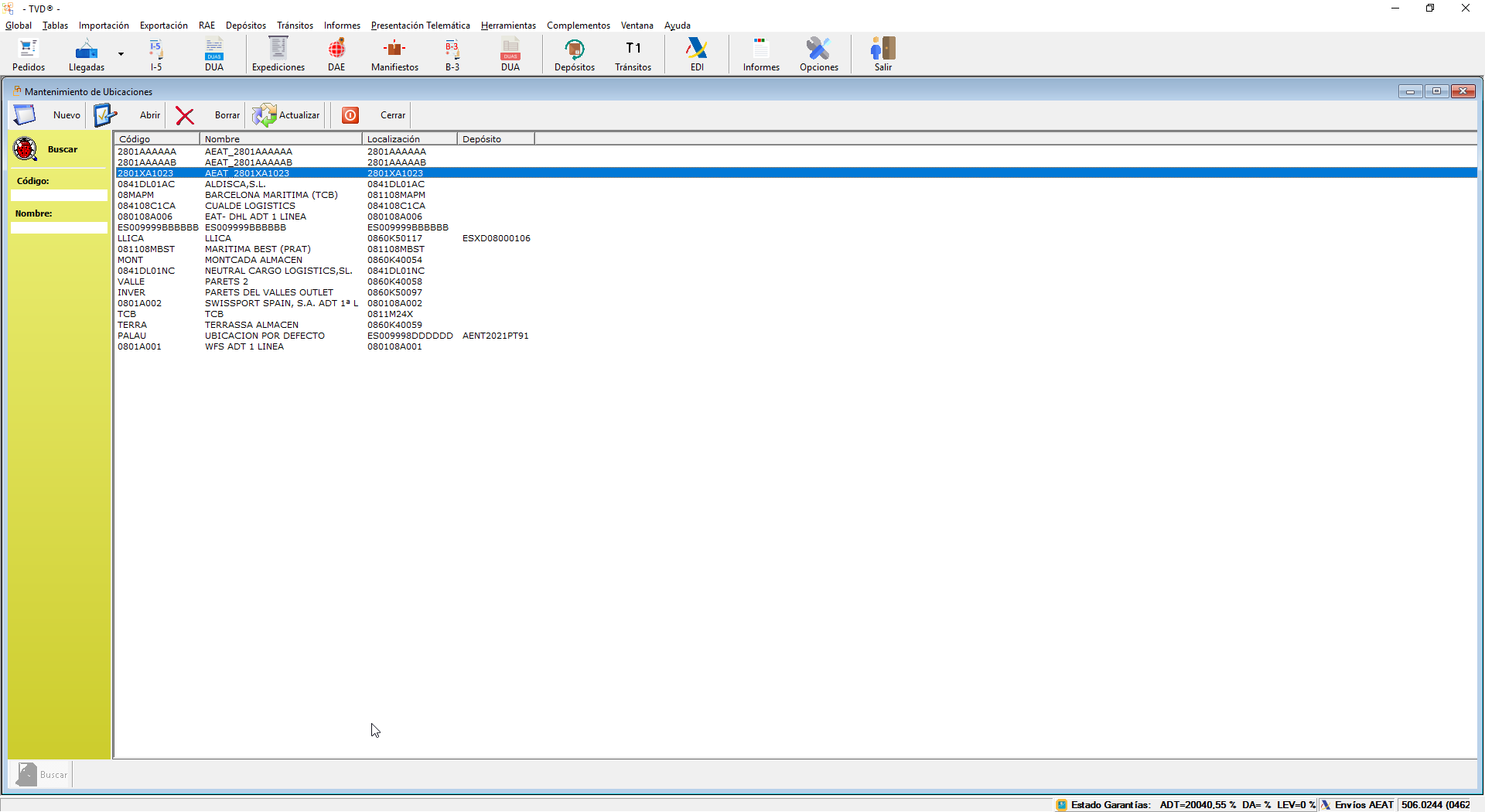Select the BARCELONA MARITIMA (TCB) row

[x=271, y=195]
